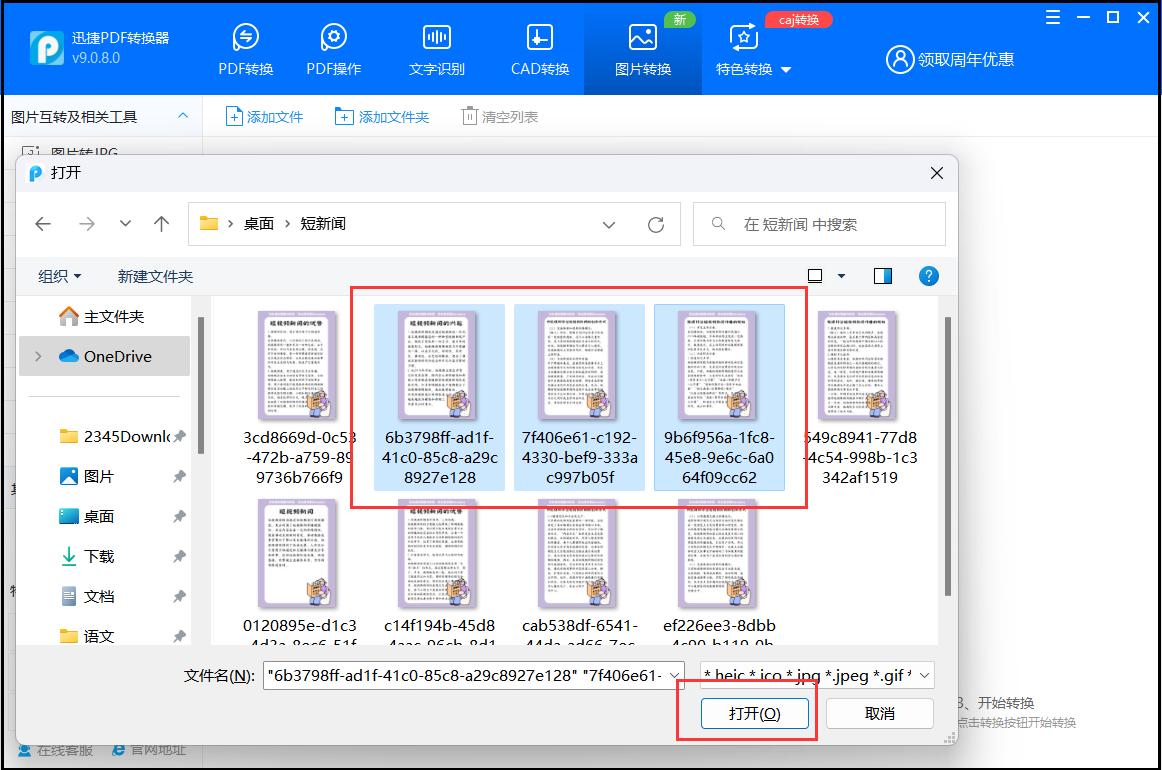Image resolution: width=1162 pixels, height=770 pixels.
Task: Open the PDF转换 tool
Action: click(245, 47)
